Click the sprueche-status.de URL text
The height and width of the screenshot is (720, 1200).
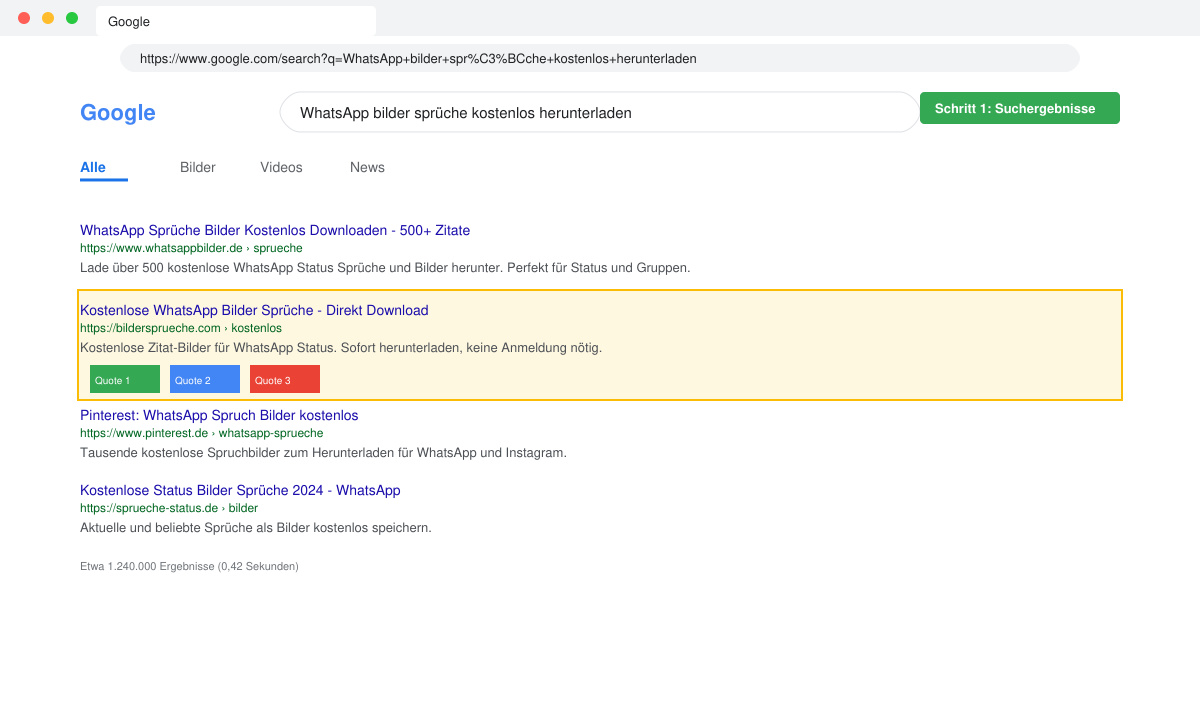click(169, 508)
